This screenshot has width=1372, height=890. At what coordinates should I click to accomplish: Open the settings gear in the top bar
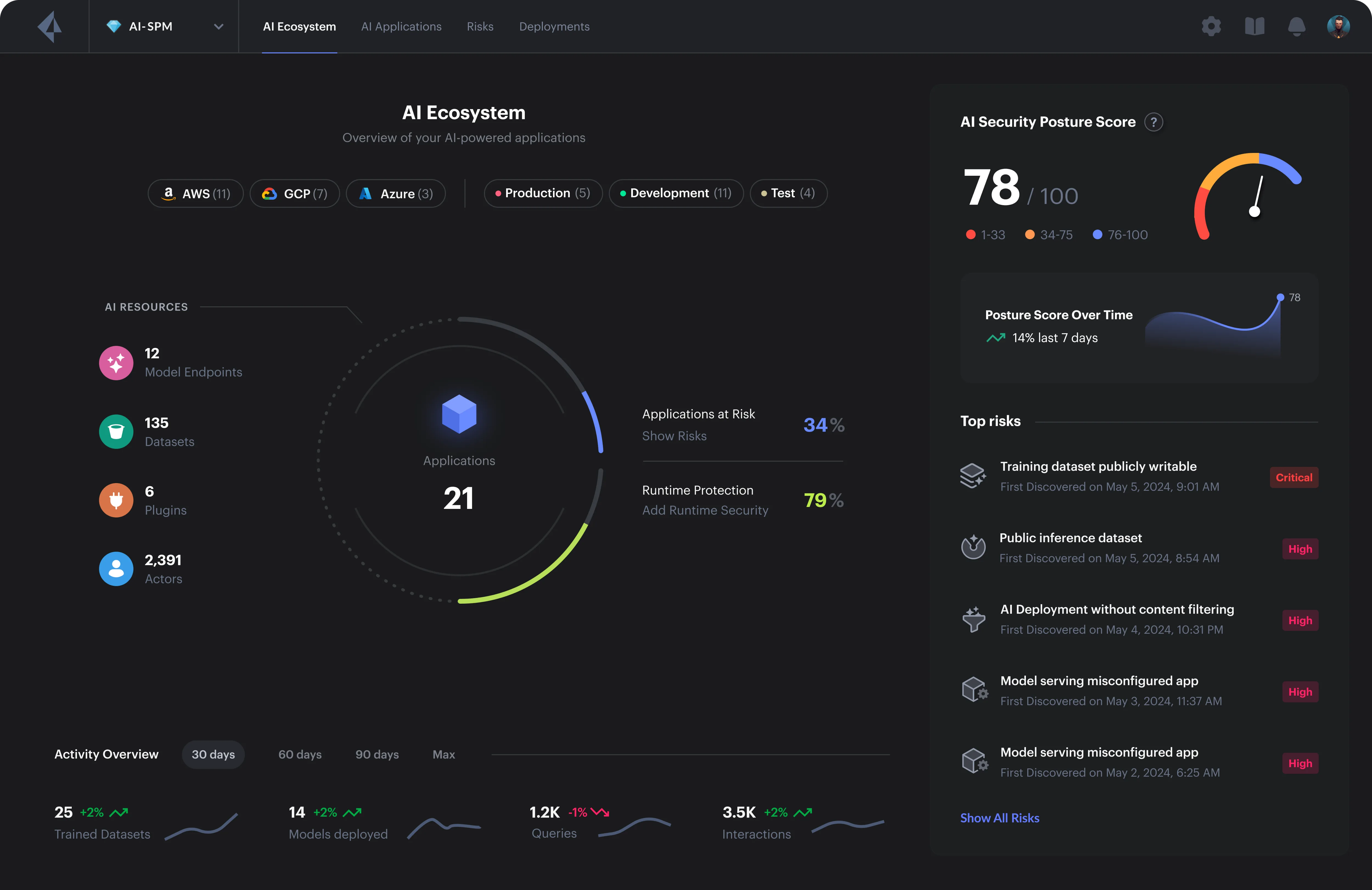[x=1211, y=26]
